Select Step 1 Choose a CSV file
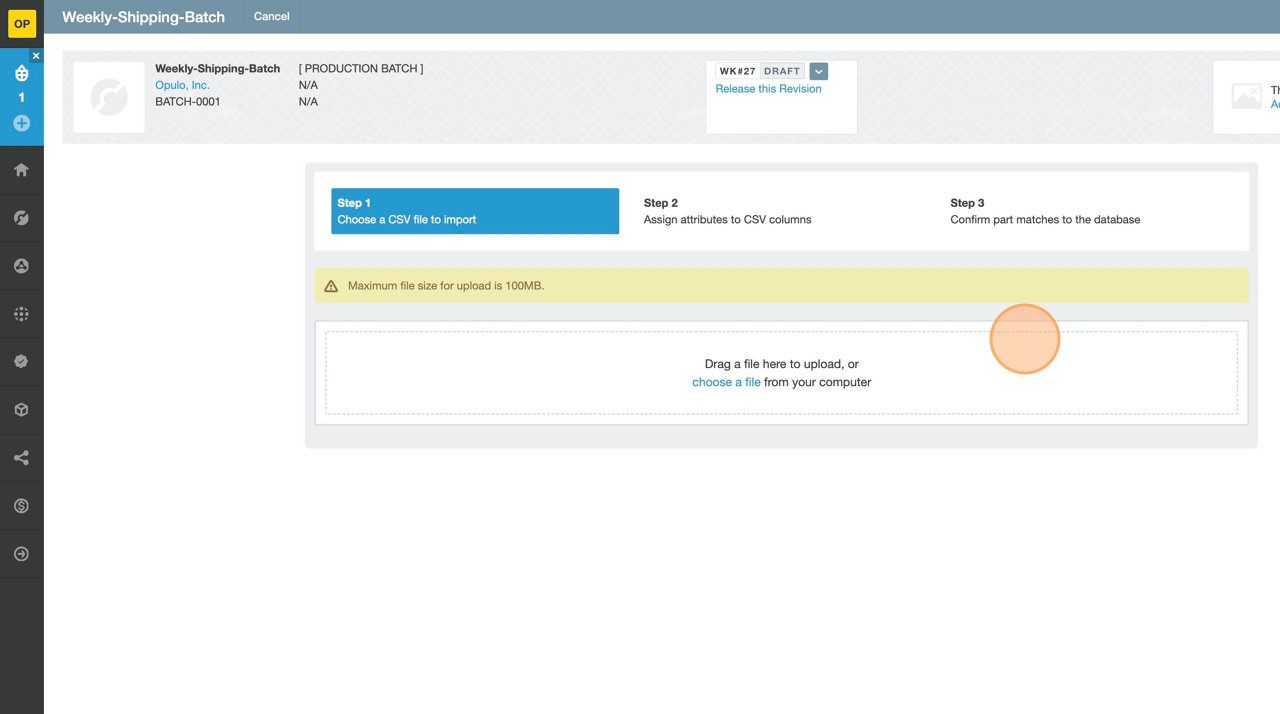Viewport: 1280px width, 714px height. [x=475, y=211]
